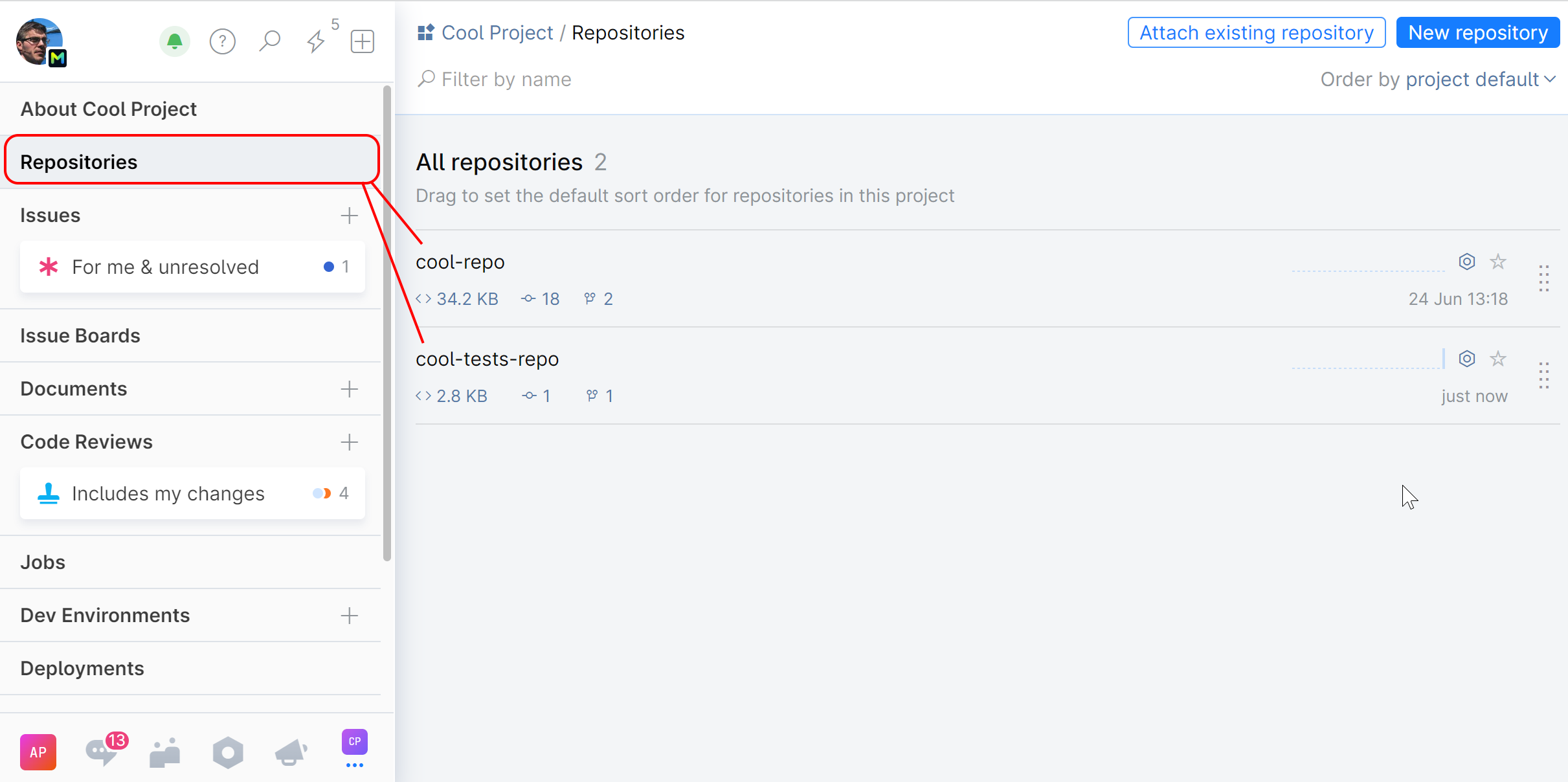Open the Order by project default dropdown

tap(1480, 80)
